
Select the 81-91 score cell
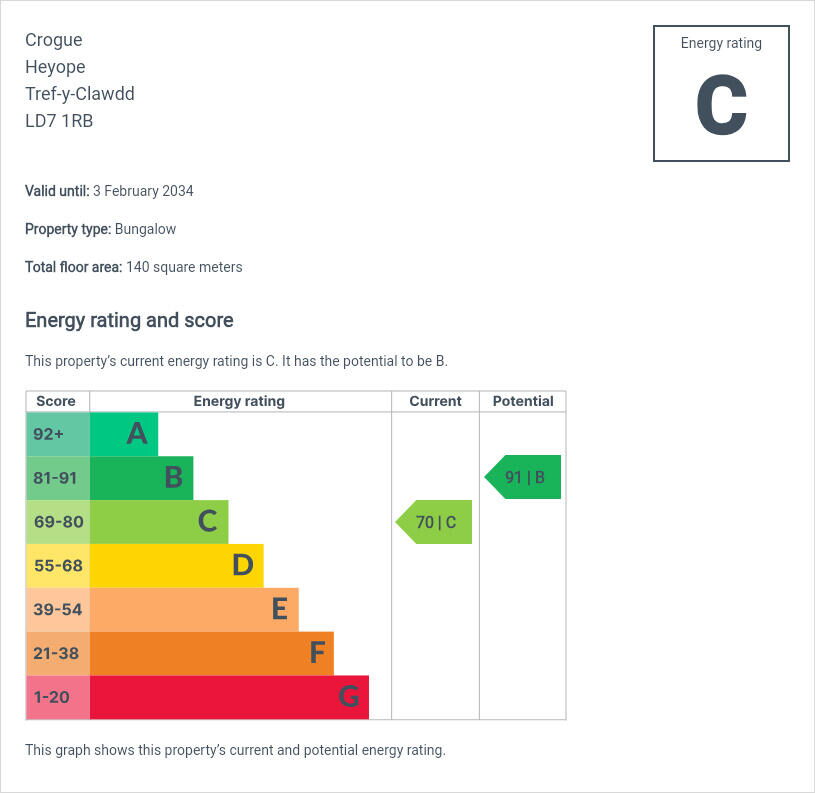click(58, 478)
